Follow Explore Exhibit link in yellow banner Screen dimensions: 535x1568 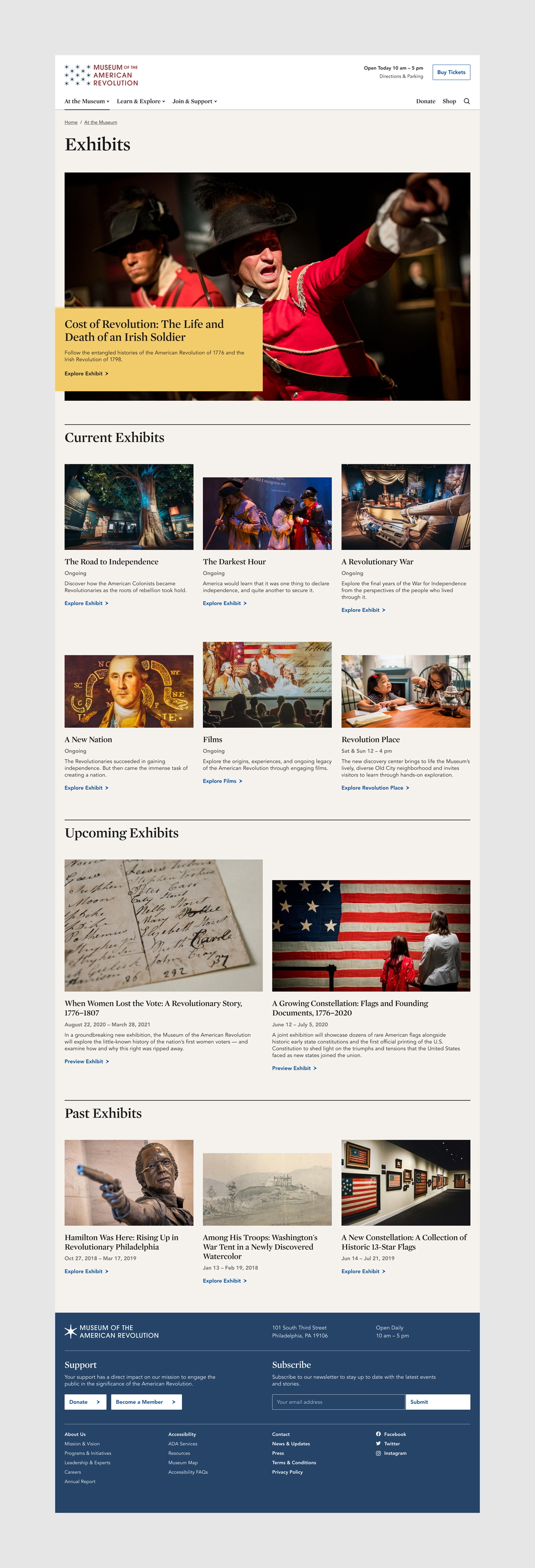(87, 374)
